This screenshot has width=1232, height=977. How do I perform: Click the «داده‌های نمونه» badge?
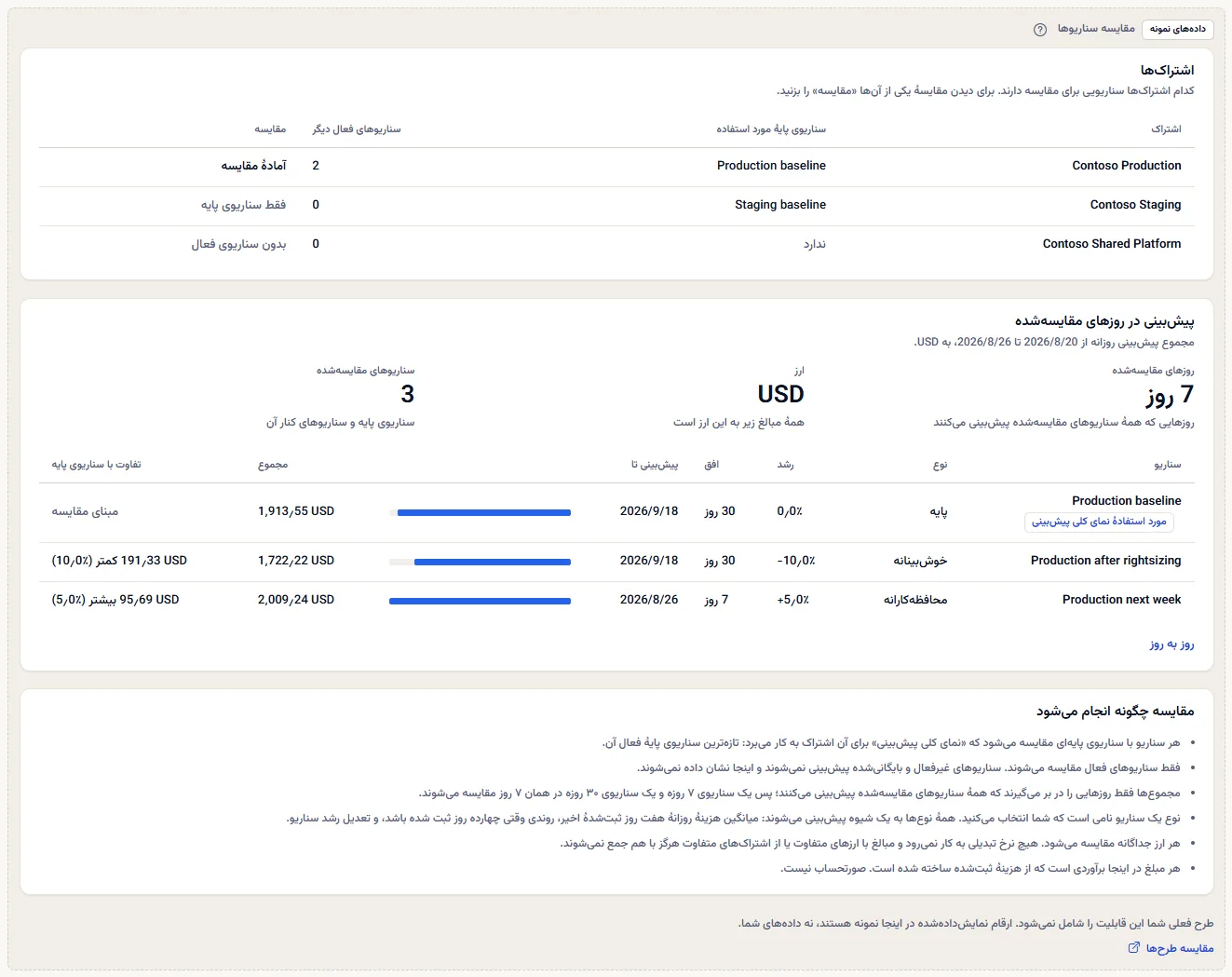click(x=1177, y=29)
